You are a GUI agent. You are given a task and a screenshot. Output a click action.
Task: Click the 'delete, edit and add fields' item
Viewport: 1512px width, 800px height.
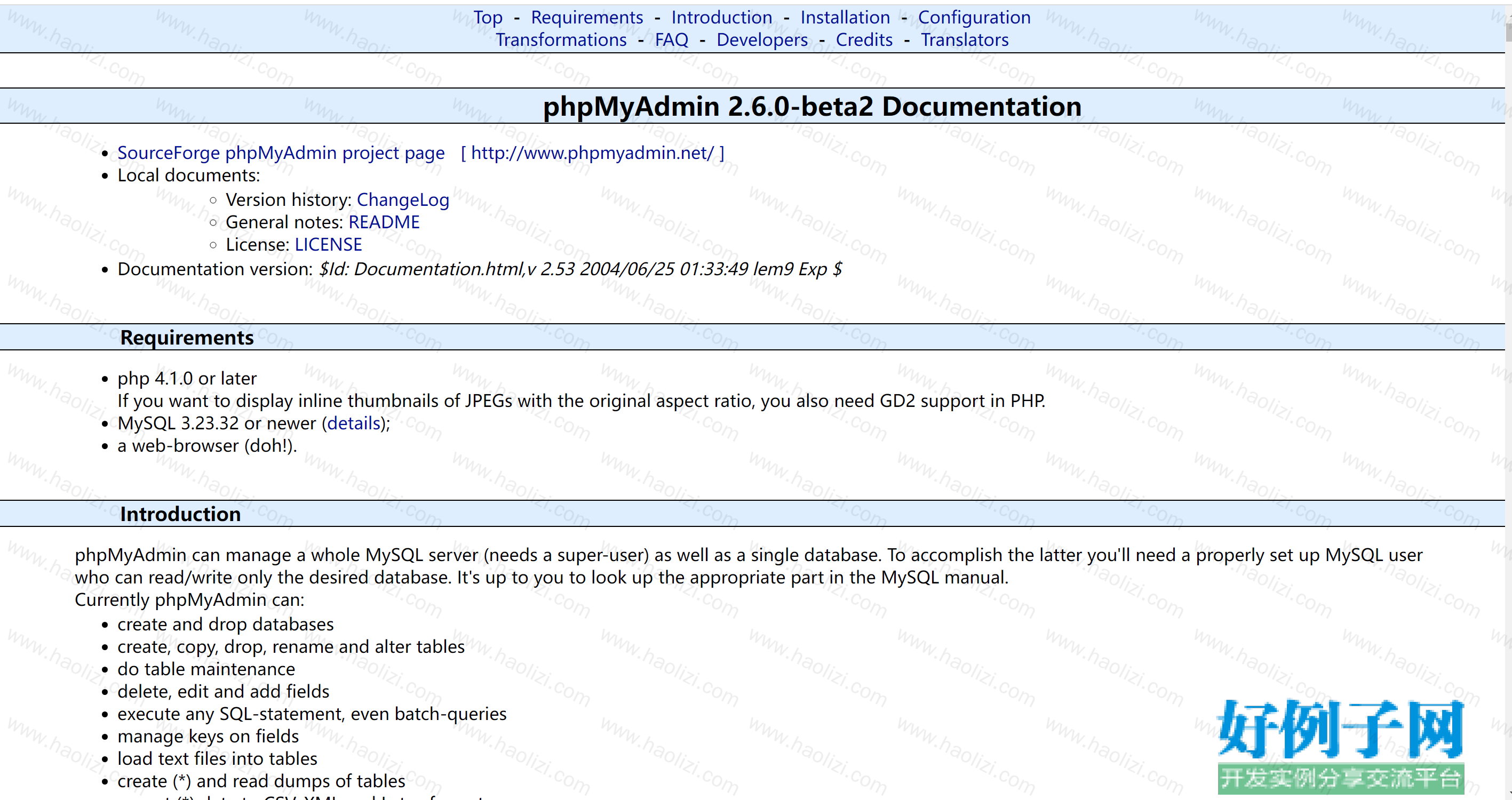(223, 691)
